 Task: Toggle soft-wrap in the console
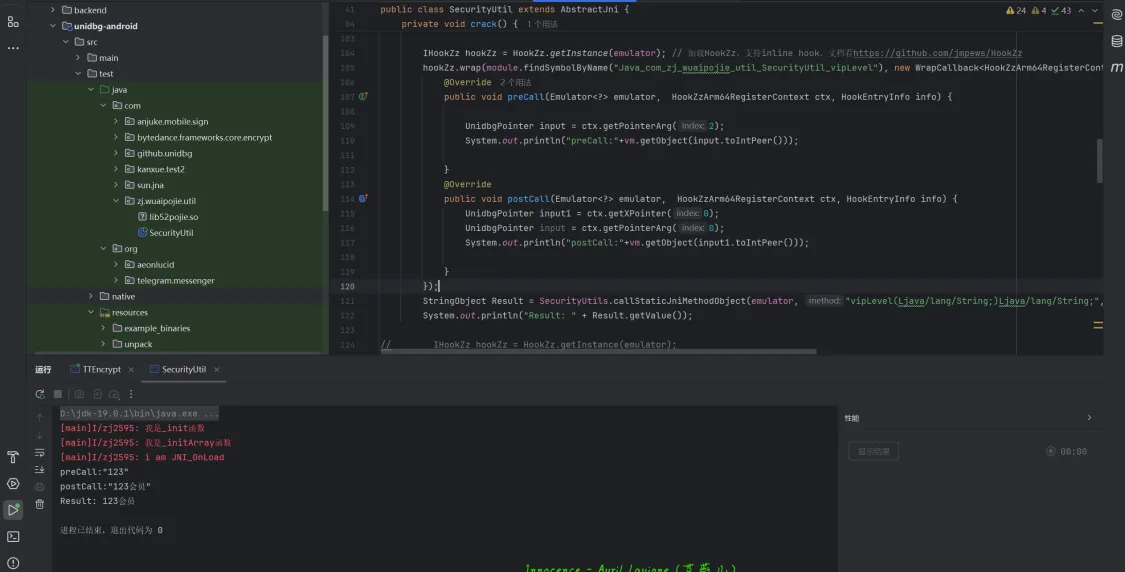(x=40, y=452)
